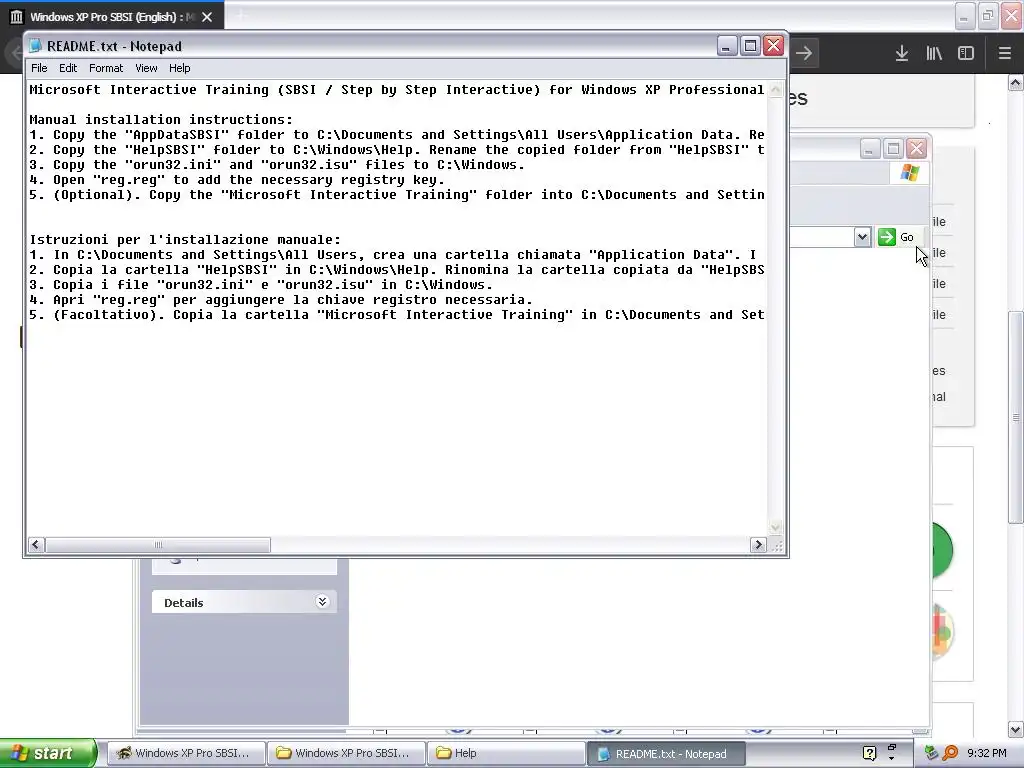Click the help question mark tray icon

click(x=869, y=754)
